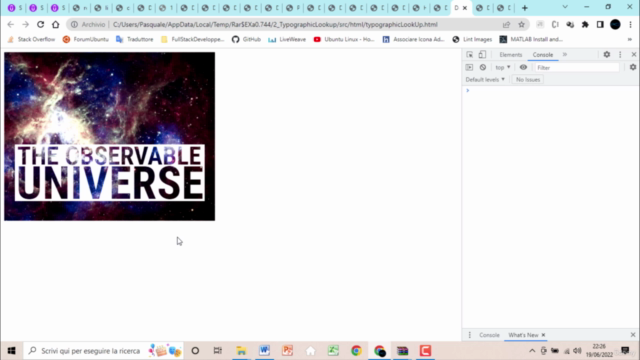640x360 pixels.
Task: Open the Chrome profile avatar
Action: pyautogui.click(x=615, y=24)
